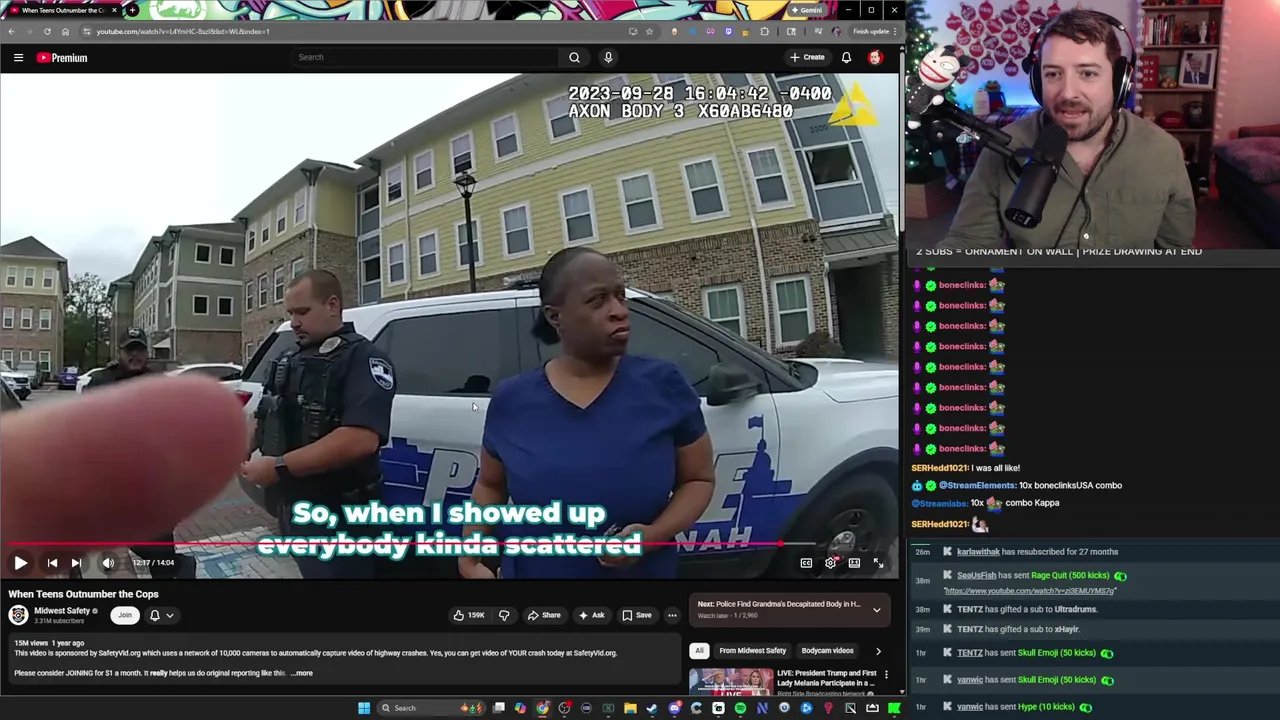Click the browser address bar URL
Image resolution: width=1280 pixels, height=720 pixels.
click(x=183, y=31)
